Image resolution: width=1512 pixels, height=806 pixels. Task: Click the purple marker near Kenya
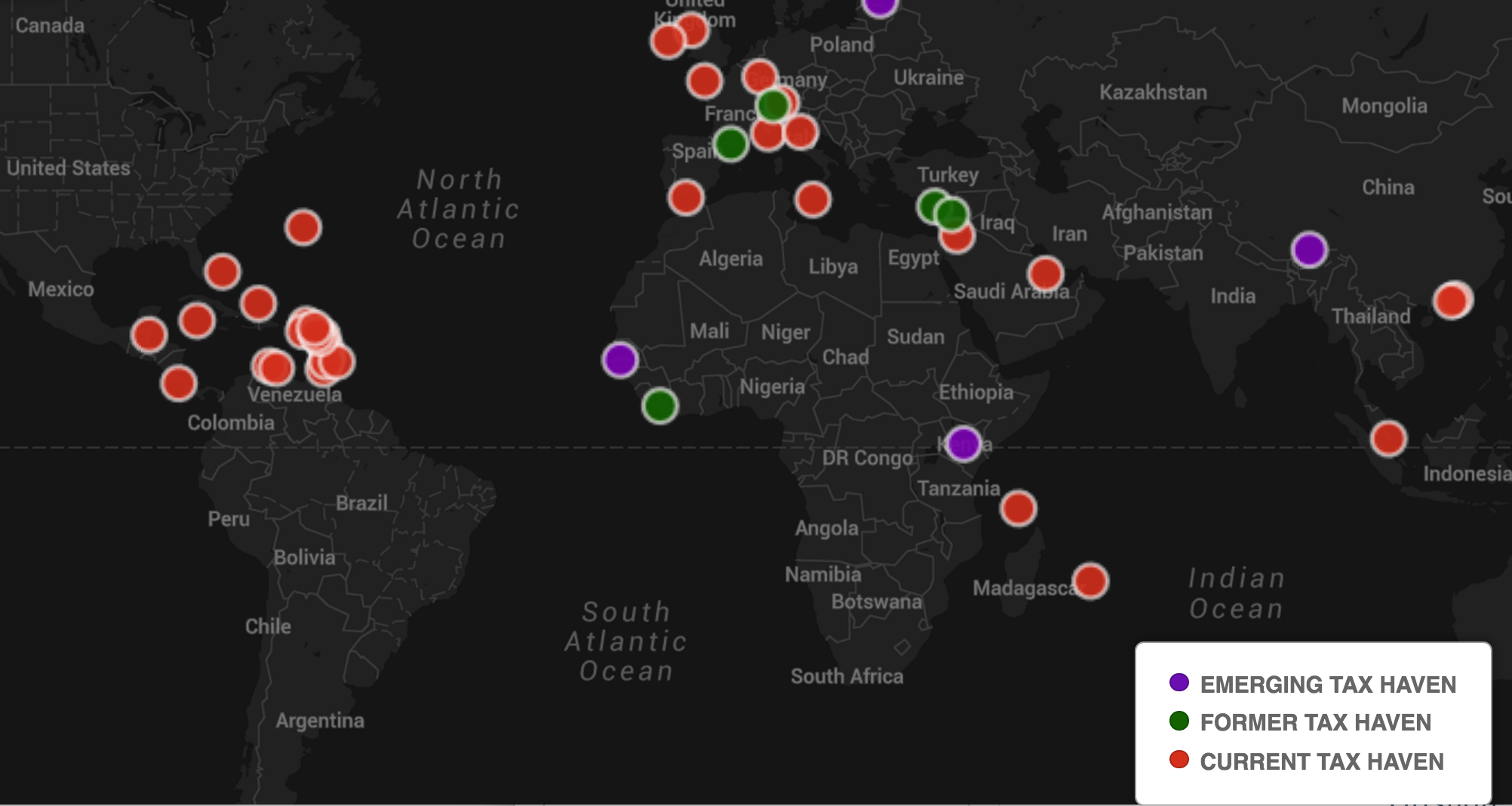[964, 445]
